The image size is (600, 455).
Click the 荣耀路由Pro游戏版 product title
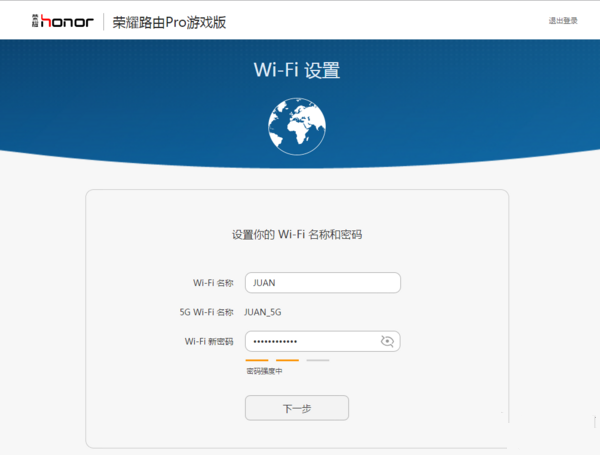pos(169,21)
